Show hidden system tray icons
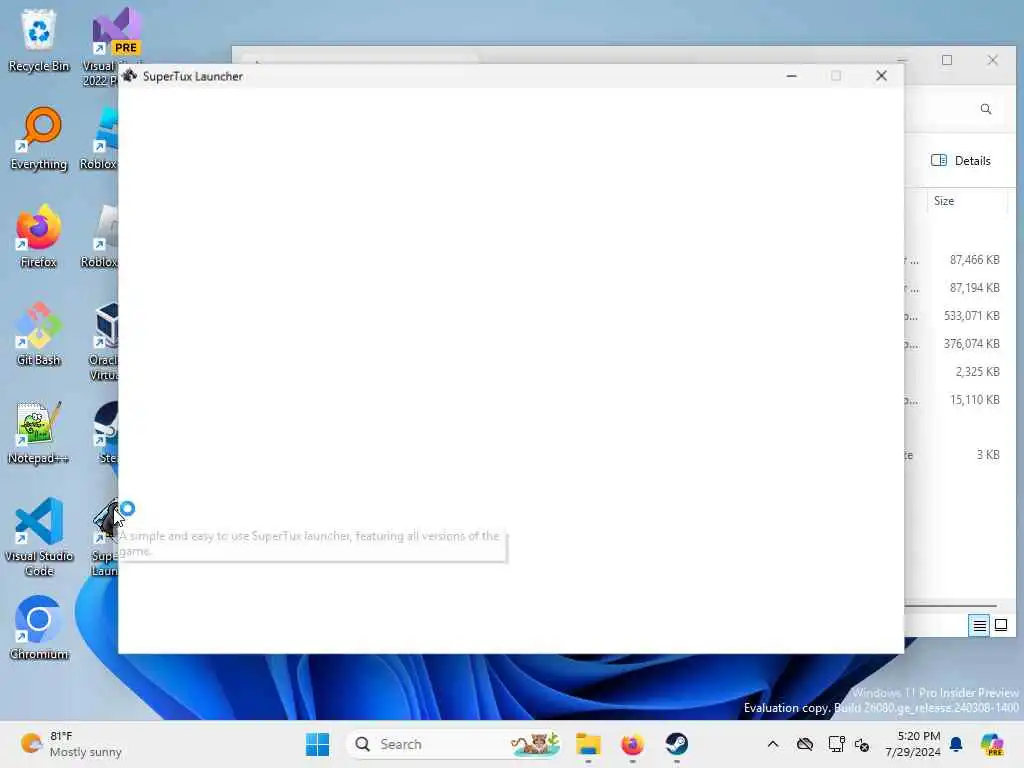Image resolution: width=1024 pixels, height=768 pixels. (x=773, y=744)
